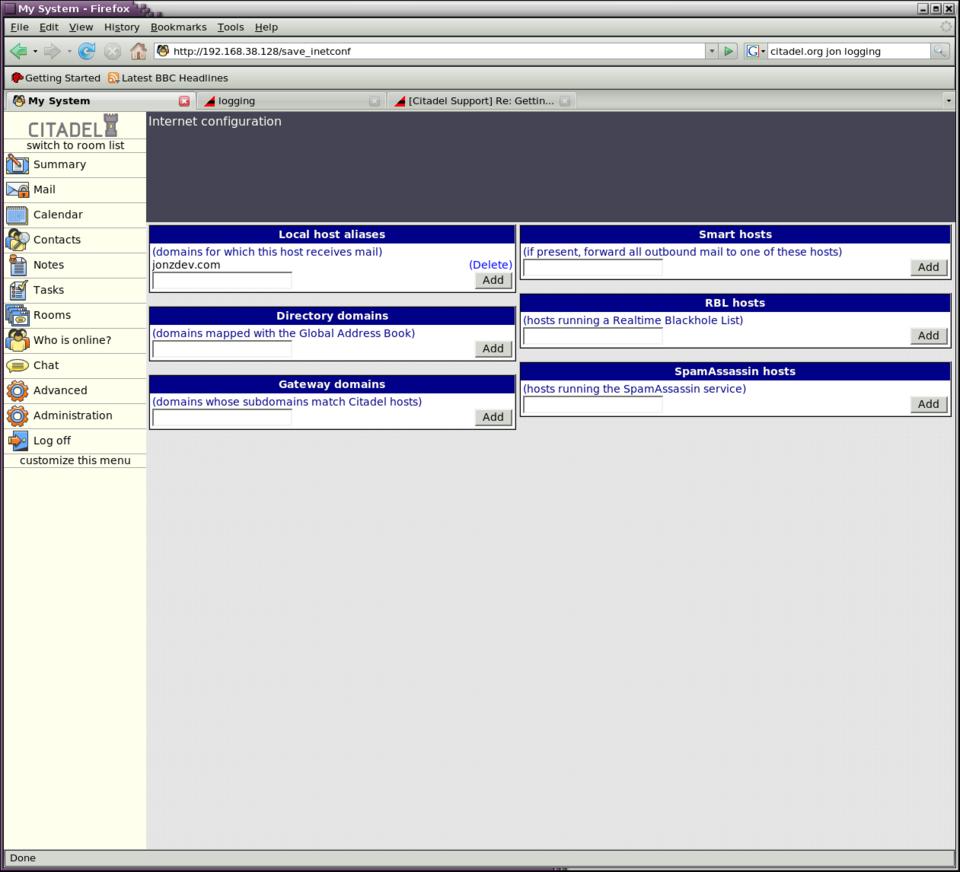Click the Chat speech bubble icon
The width and height of the screenshot is (960, 872).
[17, 366]
